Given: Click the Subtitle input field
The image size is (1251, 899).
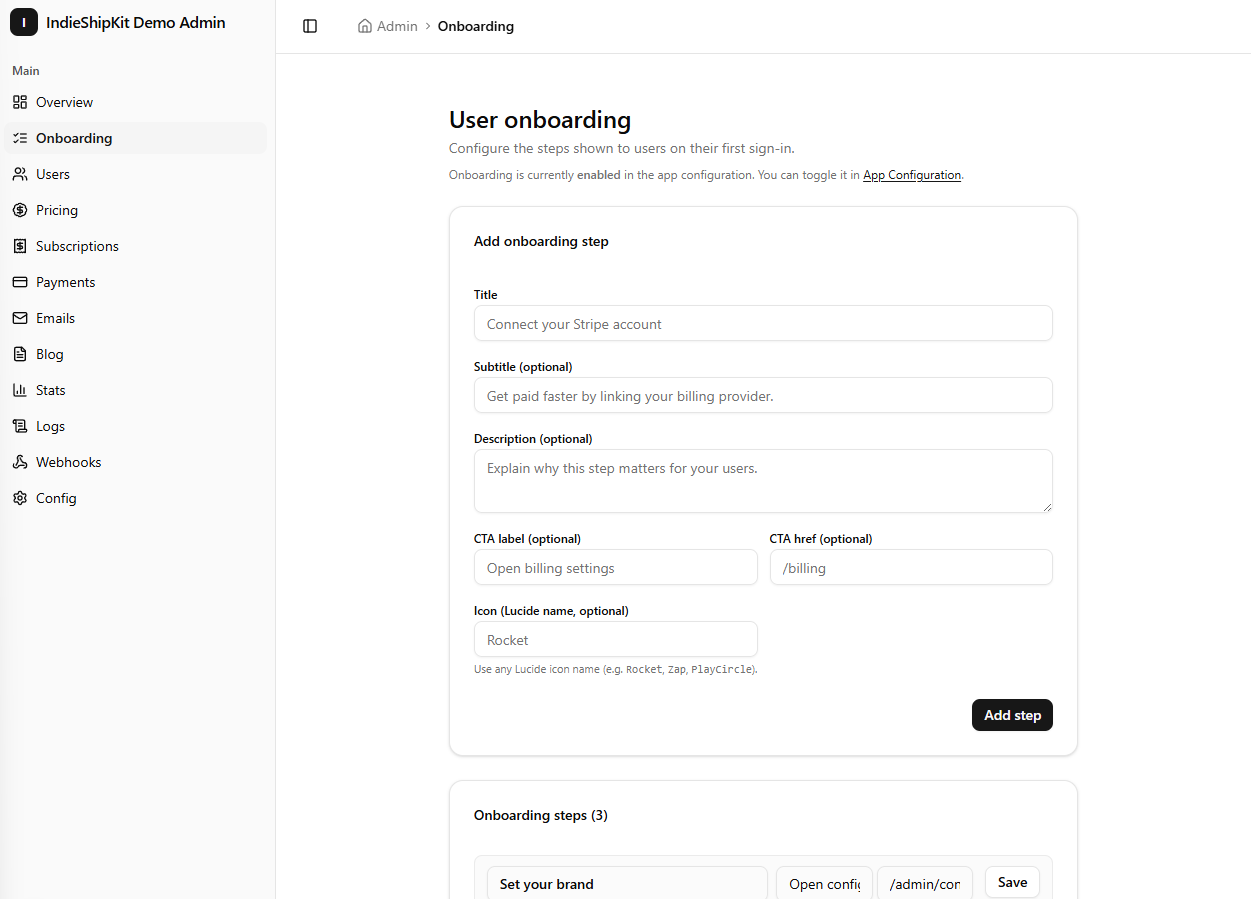Looking at the screenshot, I should [x=763, y=395].
